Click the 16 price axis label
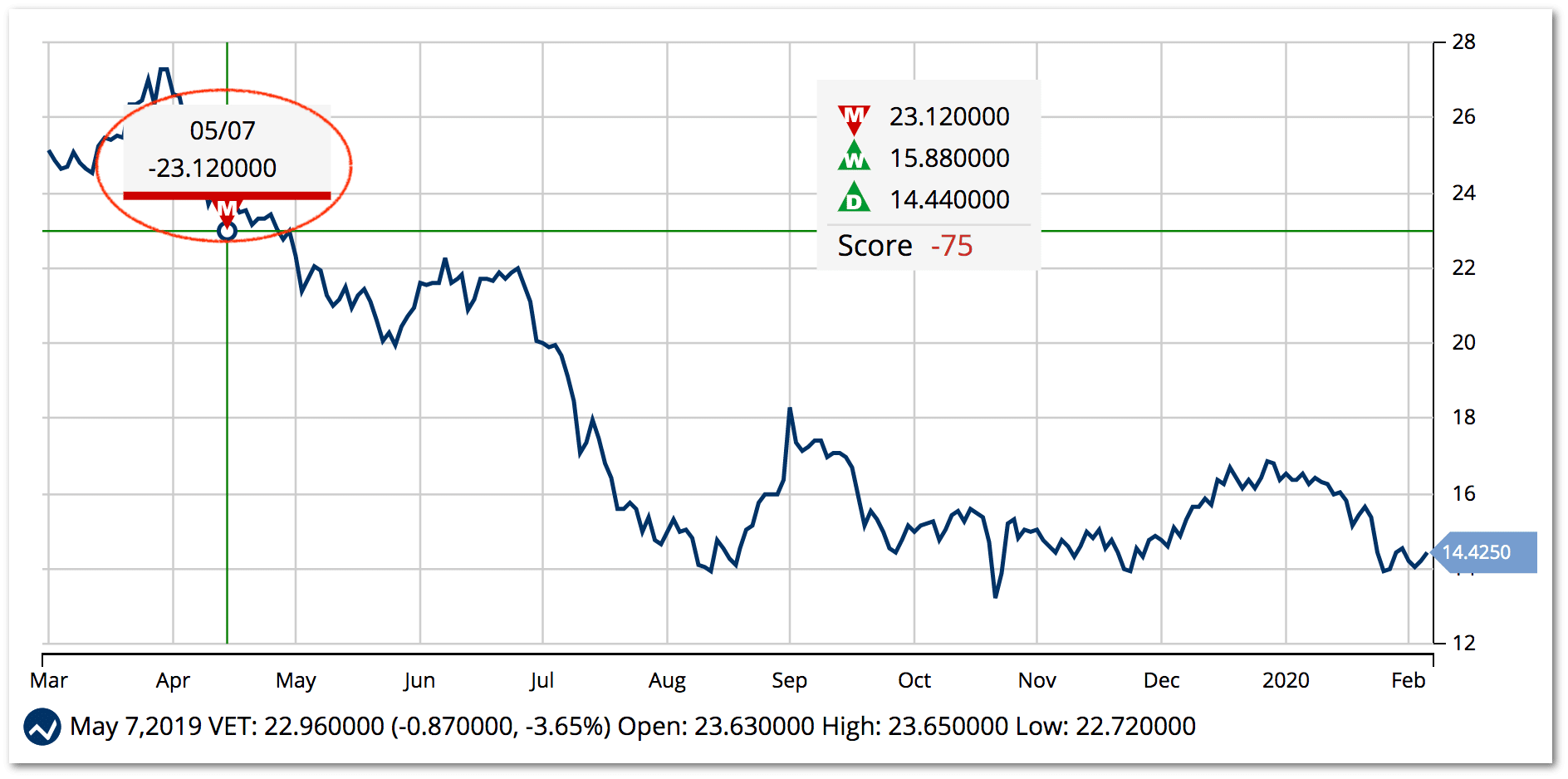1568x779 pixels. 1464,493
